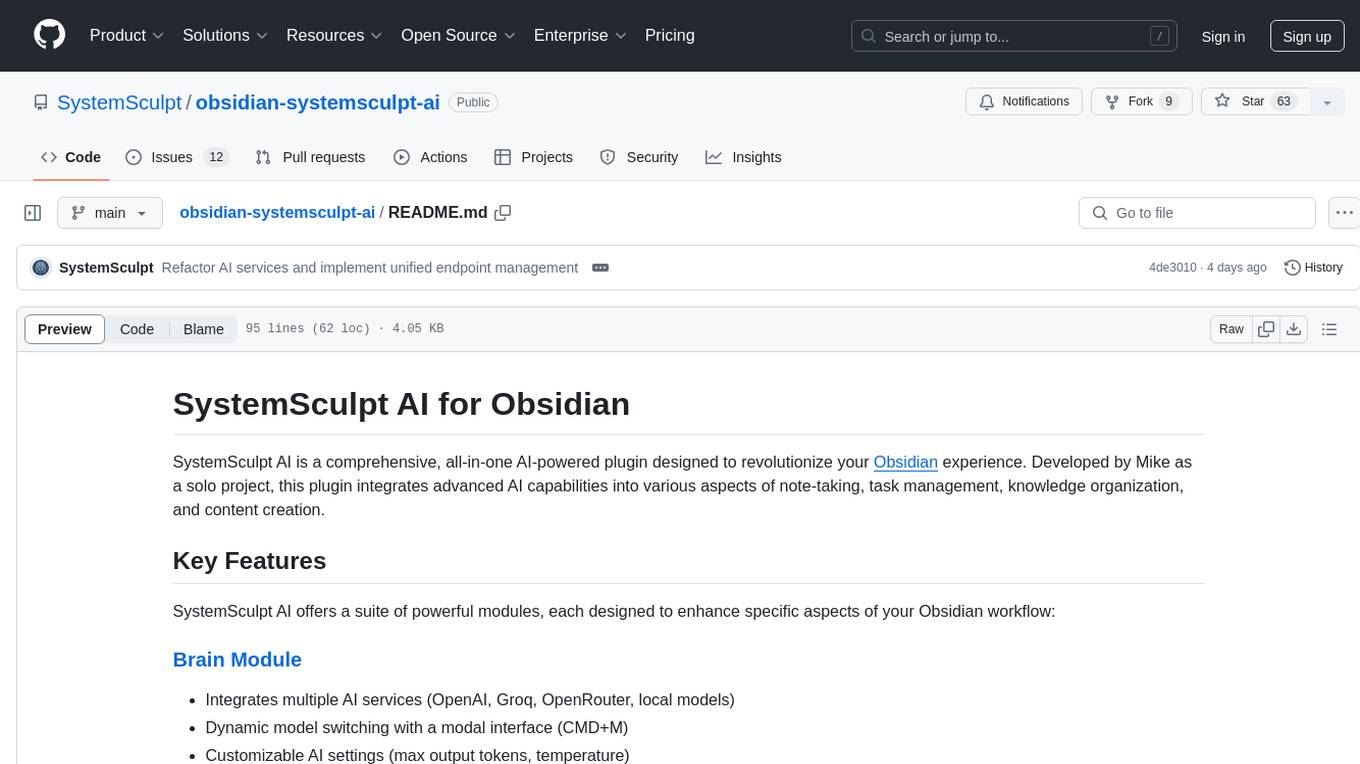The image size is (1360, 764).
Task: Click the Sign in link
Action: click(x=1223, y=36)
